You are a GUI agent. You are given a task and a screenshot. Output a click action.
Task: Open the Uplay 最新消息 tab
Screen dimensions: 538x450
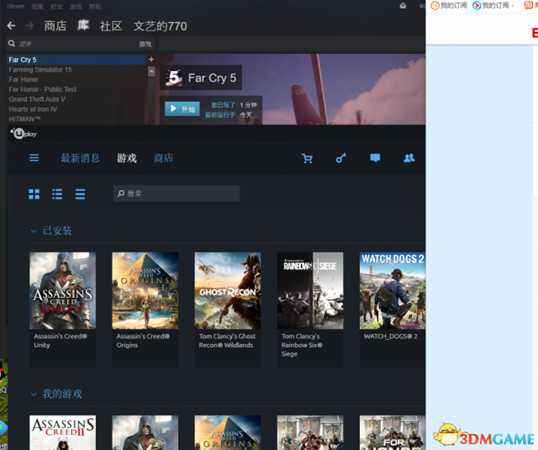point(80,158)
